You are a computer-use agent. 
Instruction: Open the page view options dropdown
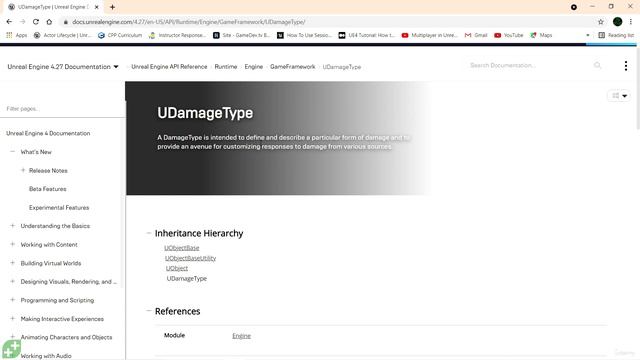point(619,96)
